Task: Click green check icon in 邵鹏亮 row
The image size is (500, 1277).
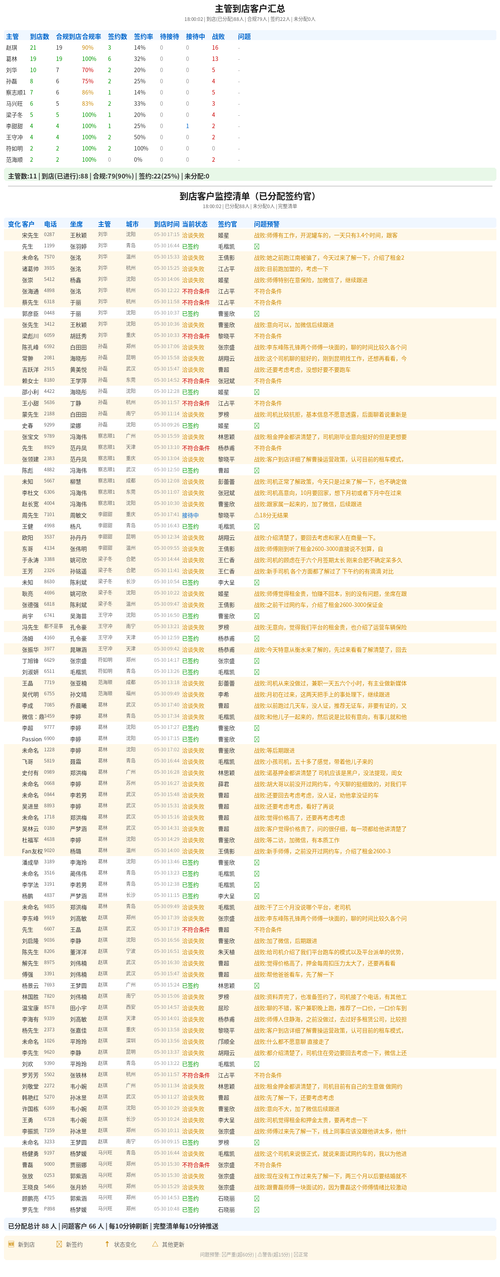Action: pos(256,1197)
